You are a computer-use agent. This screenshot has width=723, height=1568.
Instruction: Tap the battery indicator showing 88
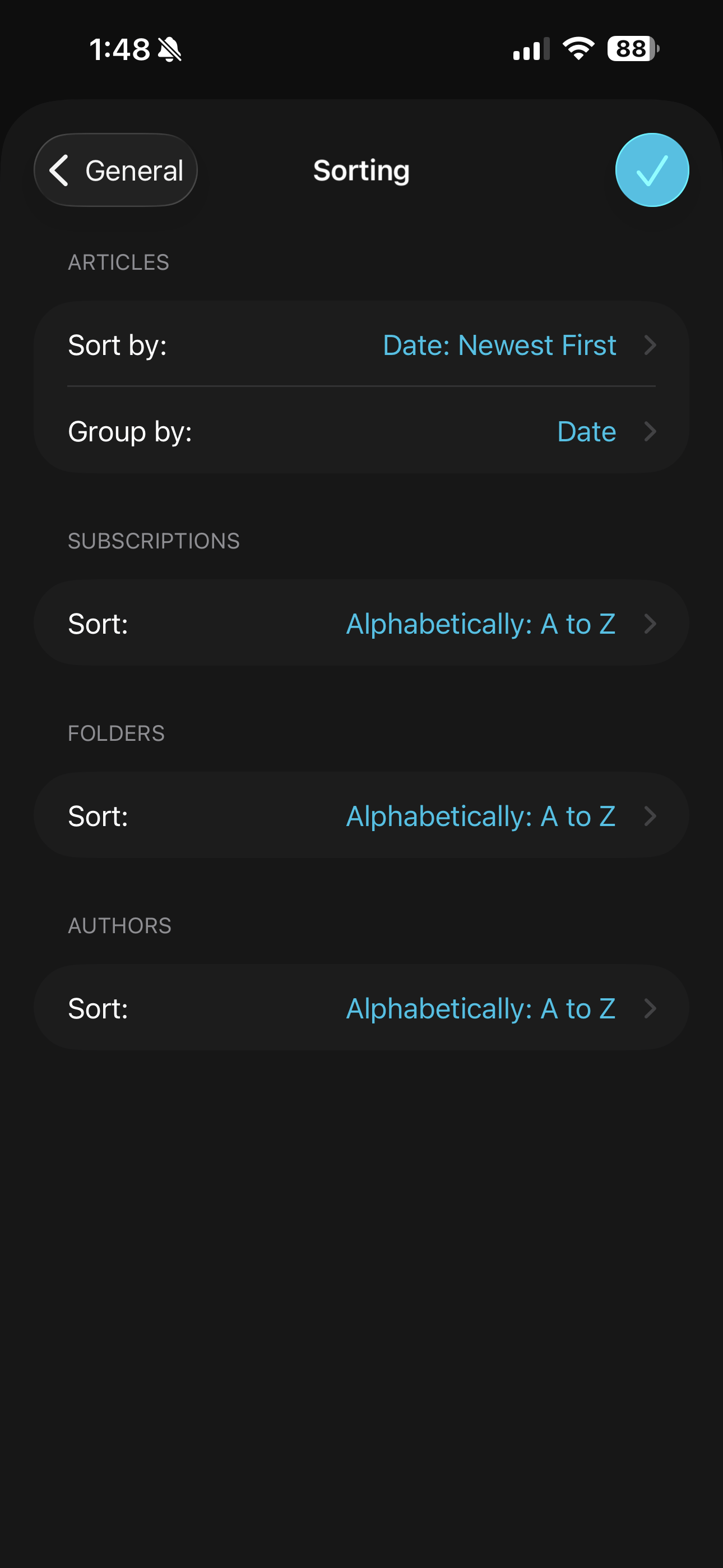coord(632,49)
